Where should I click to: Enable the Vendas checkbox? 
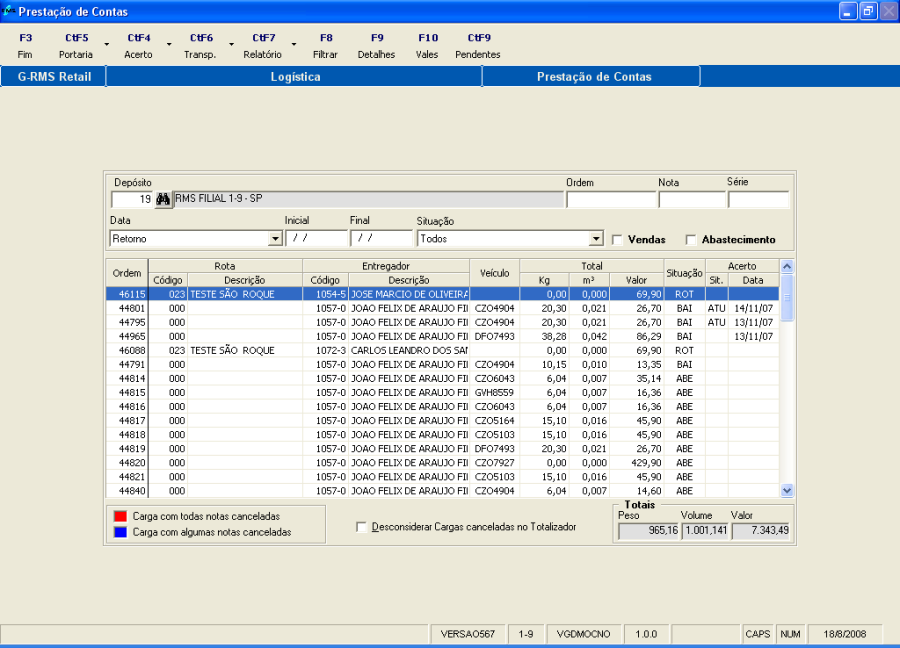pyautogui.click(x=617, y=240)
